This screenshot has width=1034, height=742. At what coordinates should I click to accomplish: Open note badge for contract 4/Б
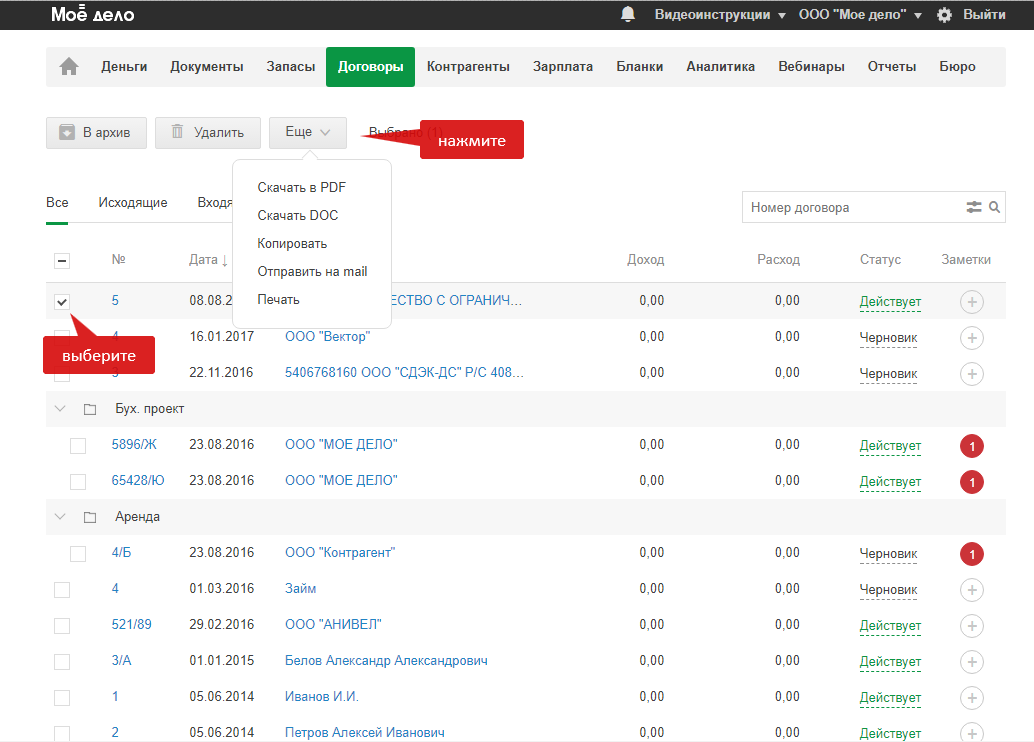[971, 554]
